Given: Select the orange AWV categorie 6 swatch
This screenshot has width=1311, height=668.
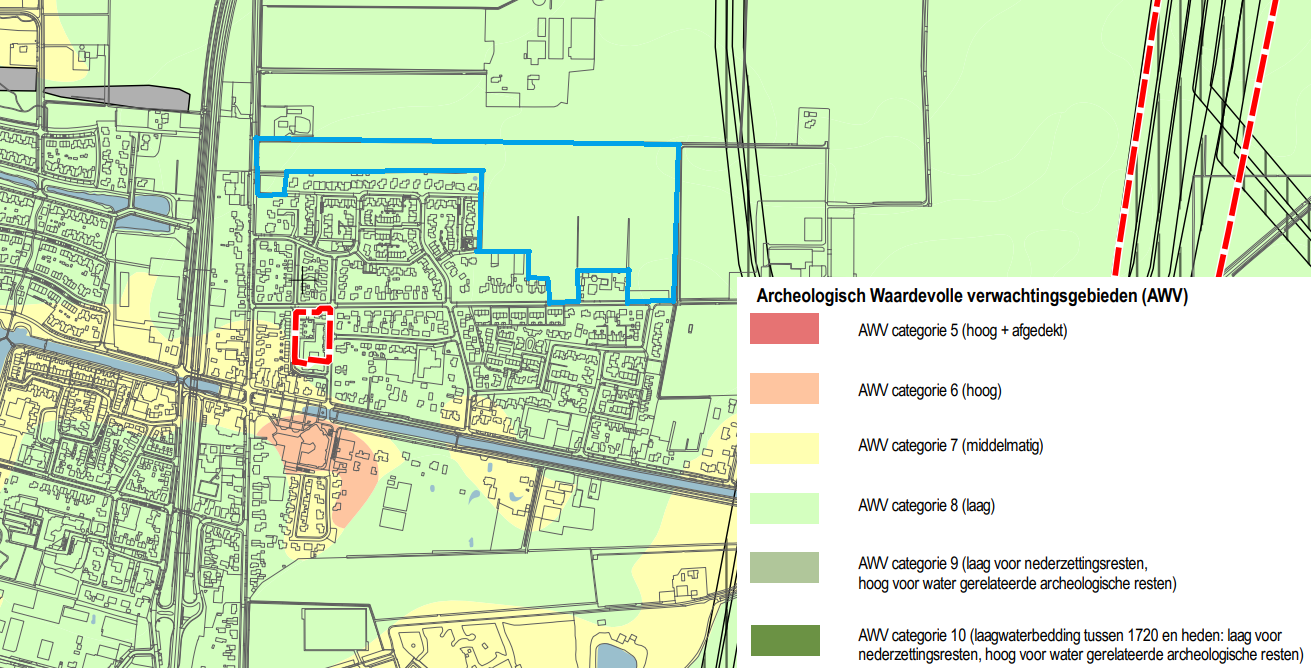Looking at the screenshot, I should (784, 389).
